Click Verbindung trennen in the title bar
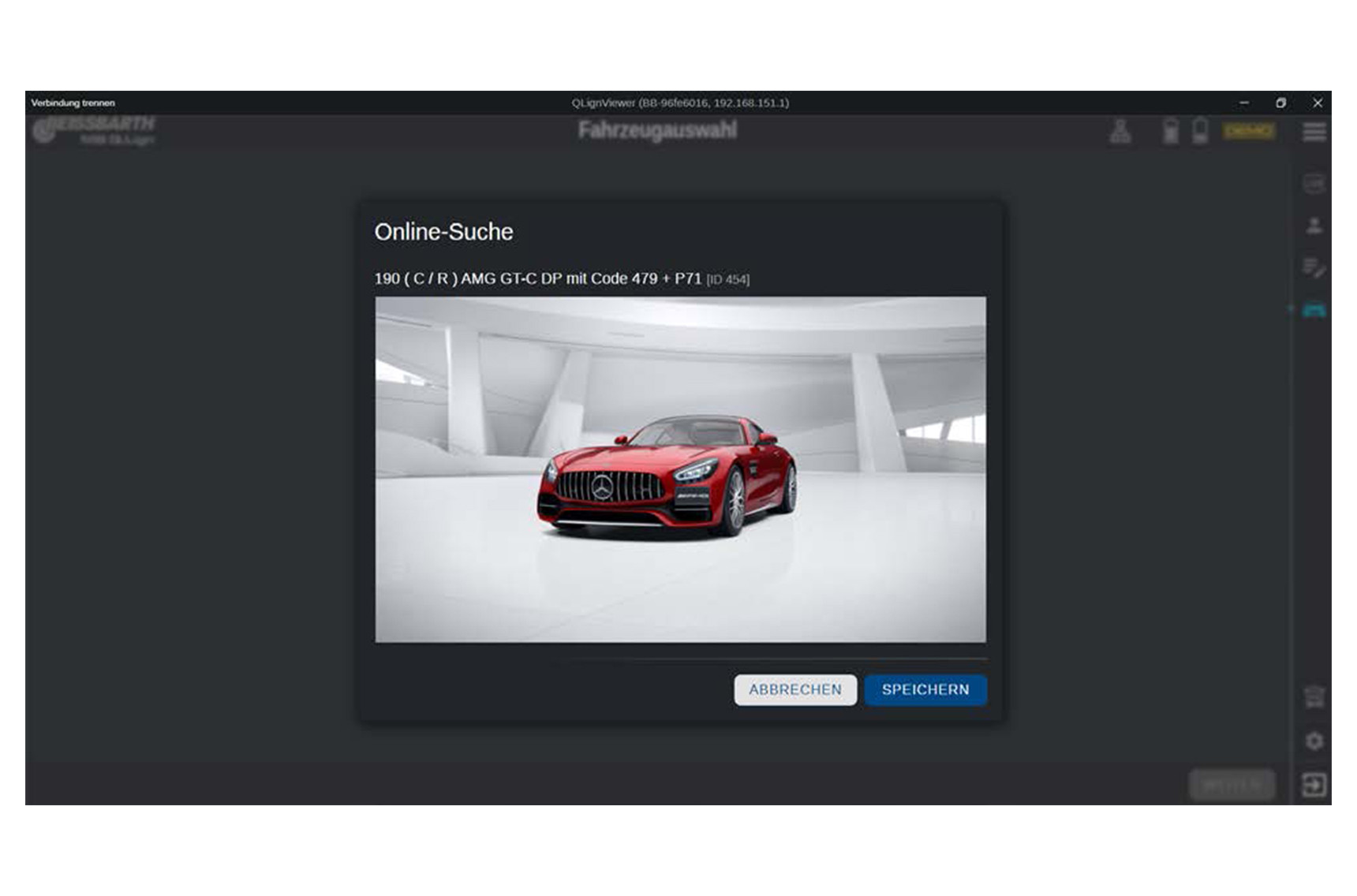 pos(73,103)
